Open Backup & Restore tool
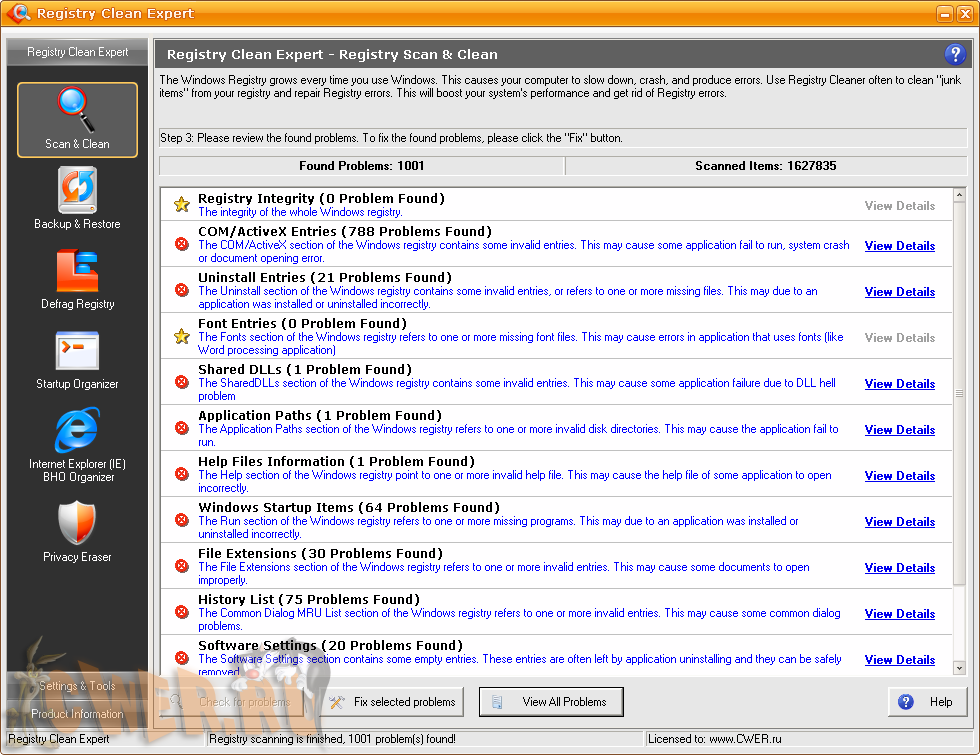The image size is (980, 755). 77,199
